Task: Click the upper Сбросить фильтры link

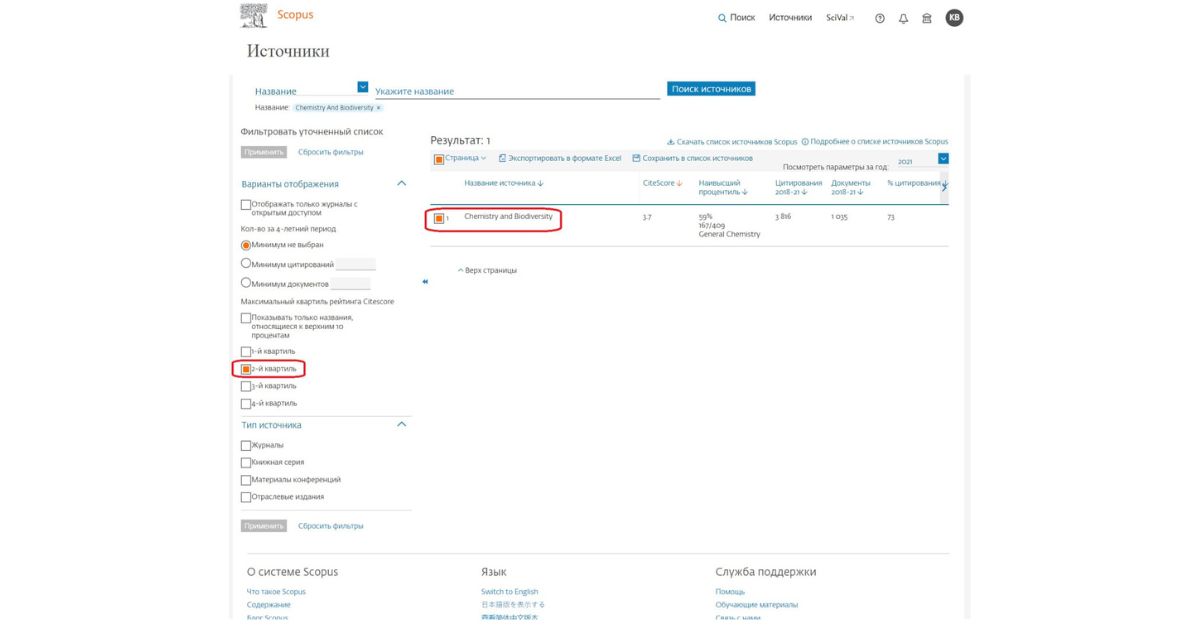Action: coord(331,152)
